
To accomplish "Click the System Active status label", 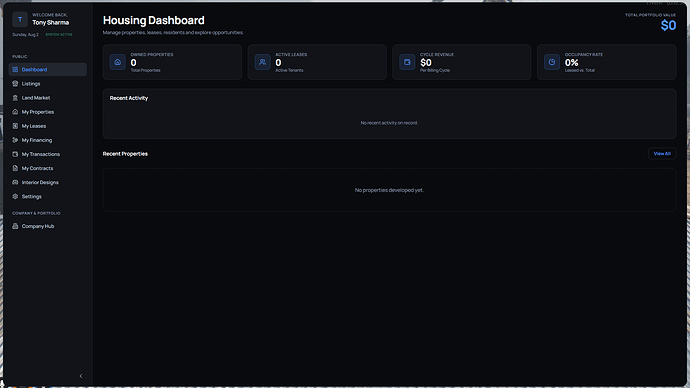I will [x=59, y=34].
